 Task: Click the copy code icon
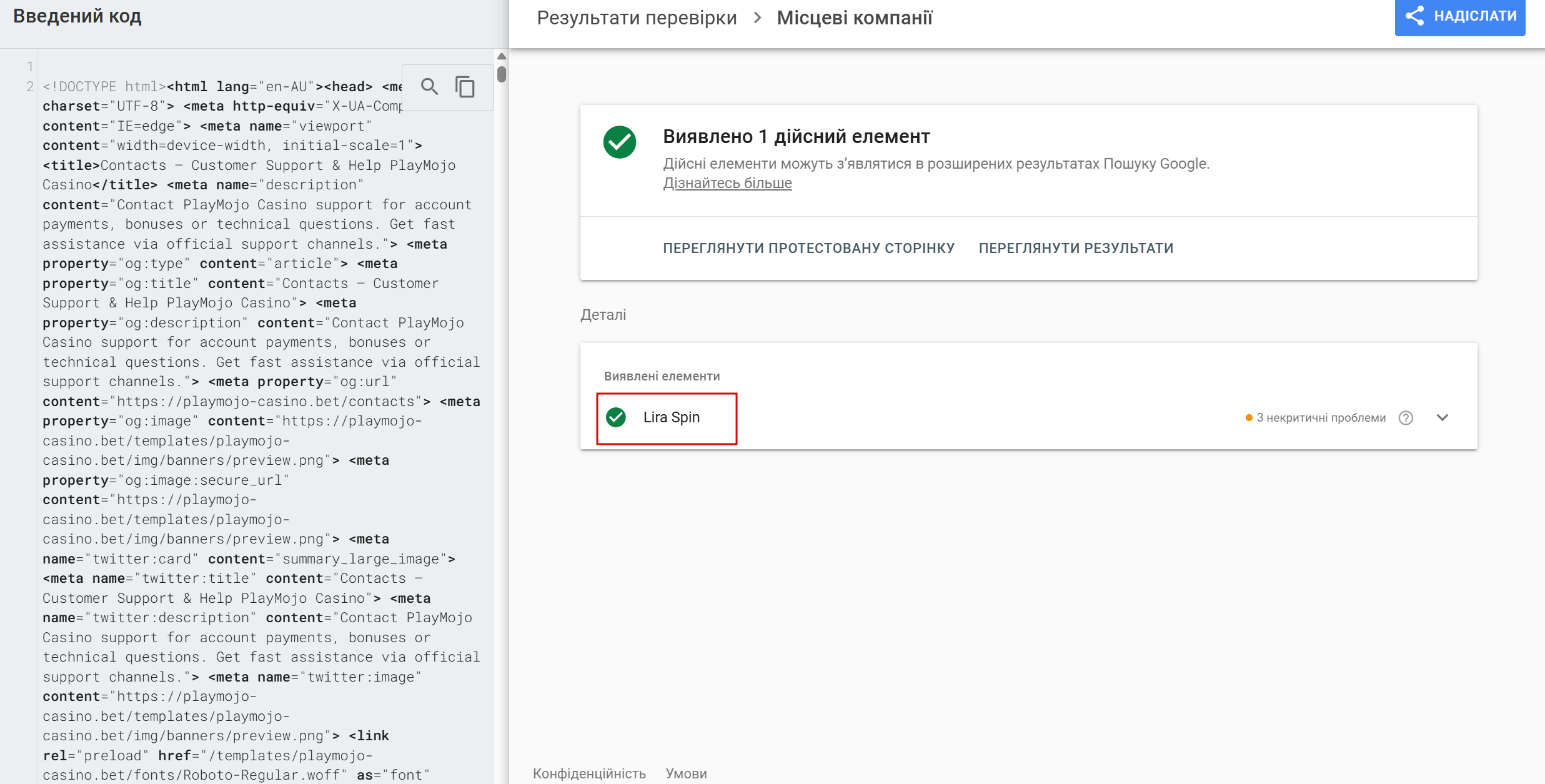(x=465, y=86)
